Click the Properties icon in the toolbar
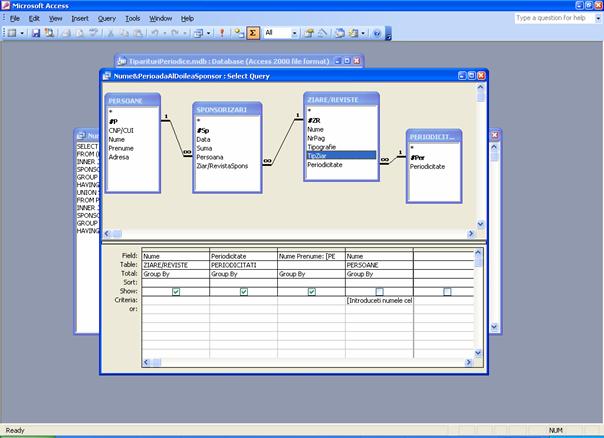The height and width of the screenshot is (438, 604). tap(310, 33)
